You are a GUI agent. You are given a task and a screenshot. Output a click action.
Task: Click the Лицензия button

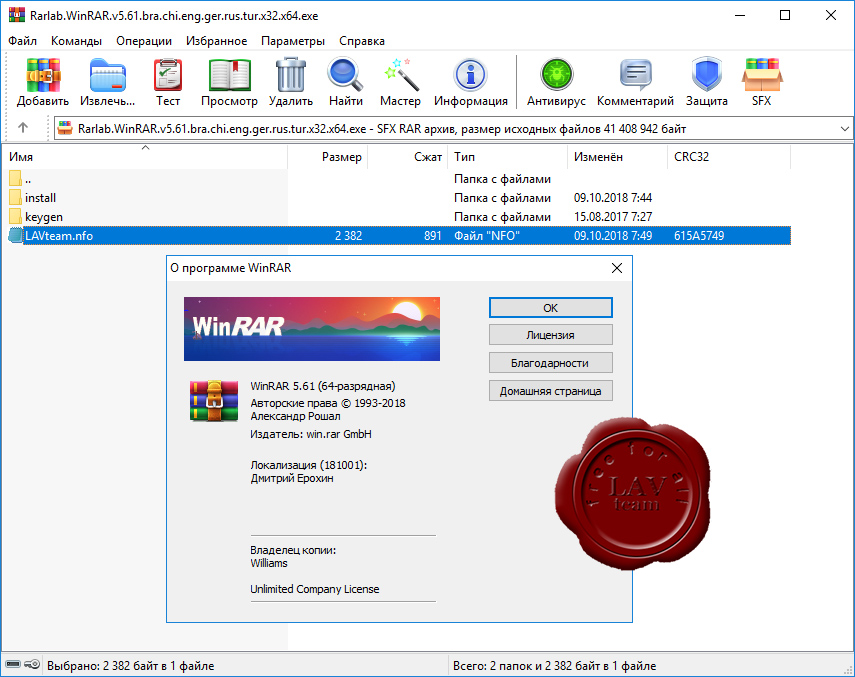coord(551,335)
